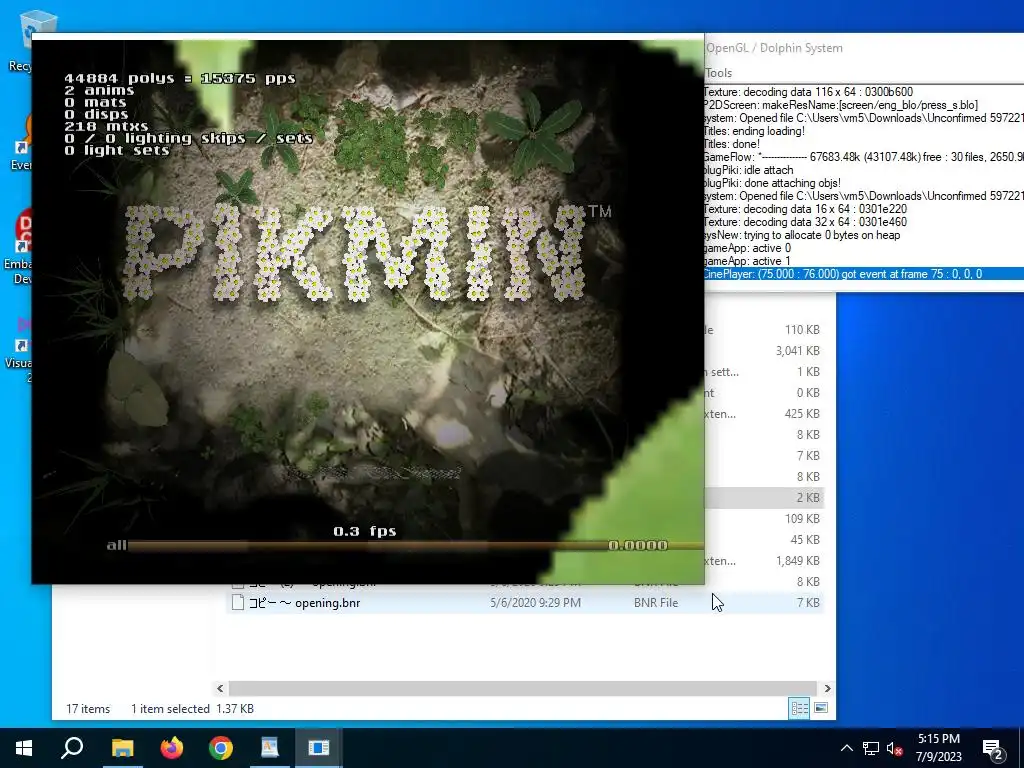The image size is (1024, 768).
Task: Click the '5/6/2020 9:29 PM' date cell
Action: [535, 603]
